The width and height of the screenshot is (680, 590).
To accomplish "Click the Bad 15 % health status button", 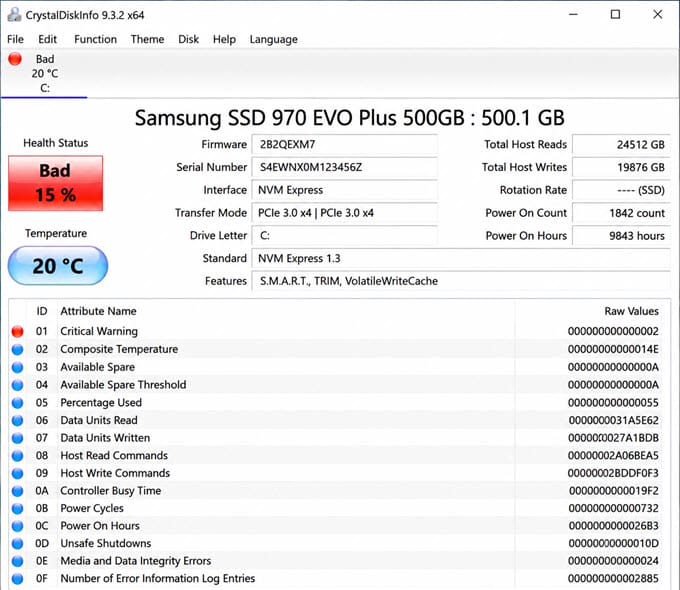I will [56, 183].
